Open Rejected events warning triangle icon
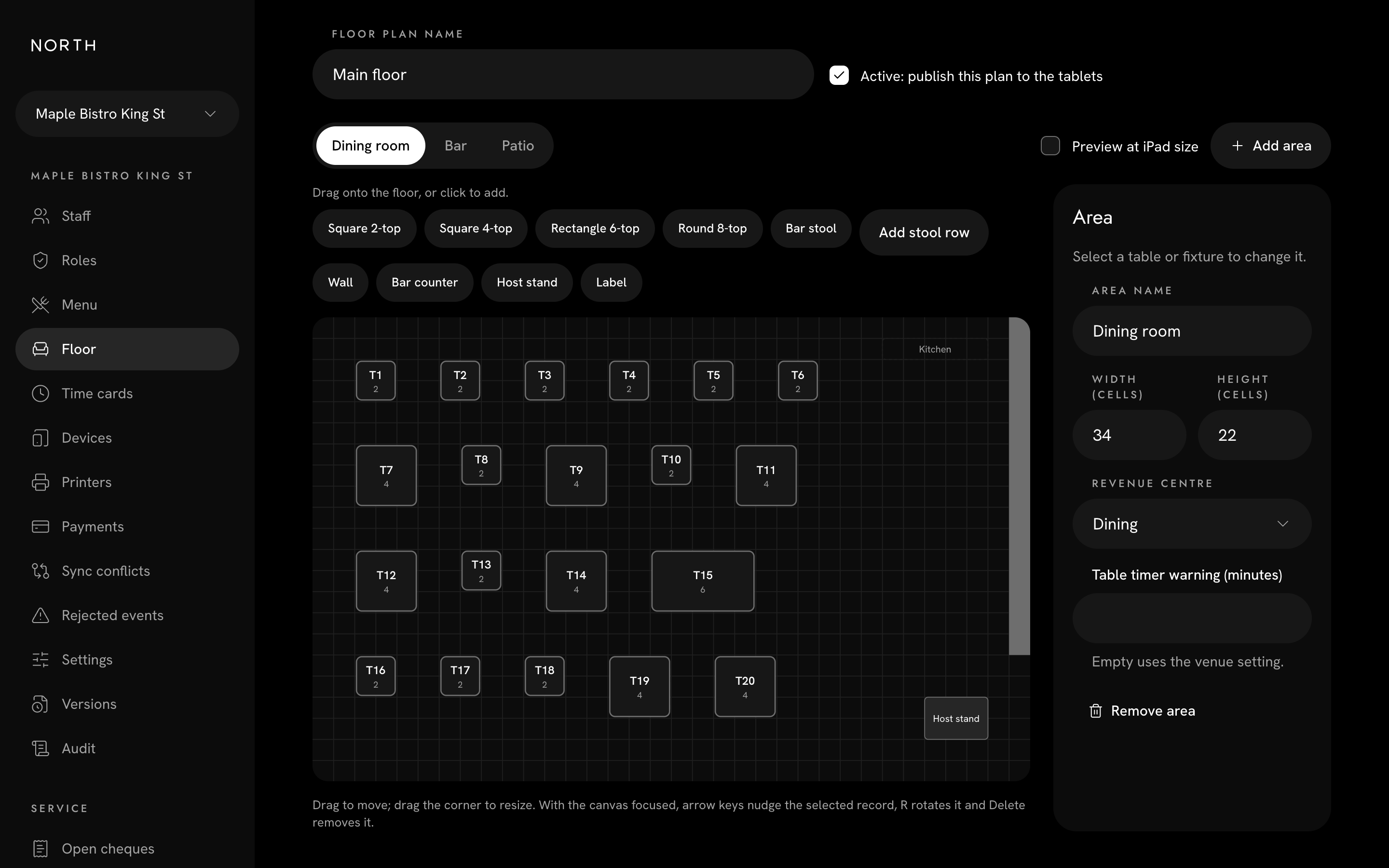This screenshot has height=868, width=1389. 40,615
